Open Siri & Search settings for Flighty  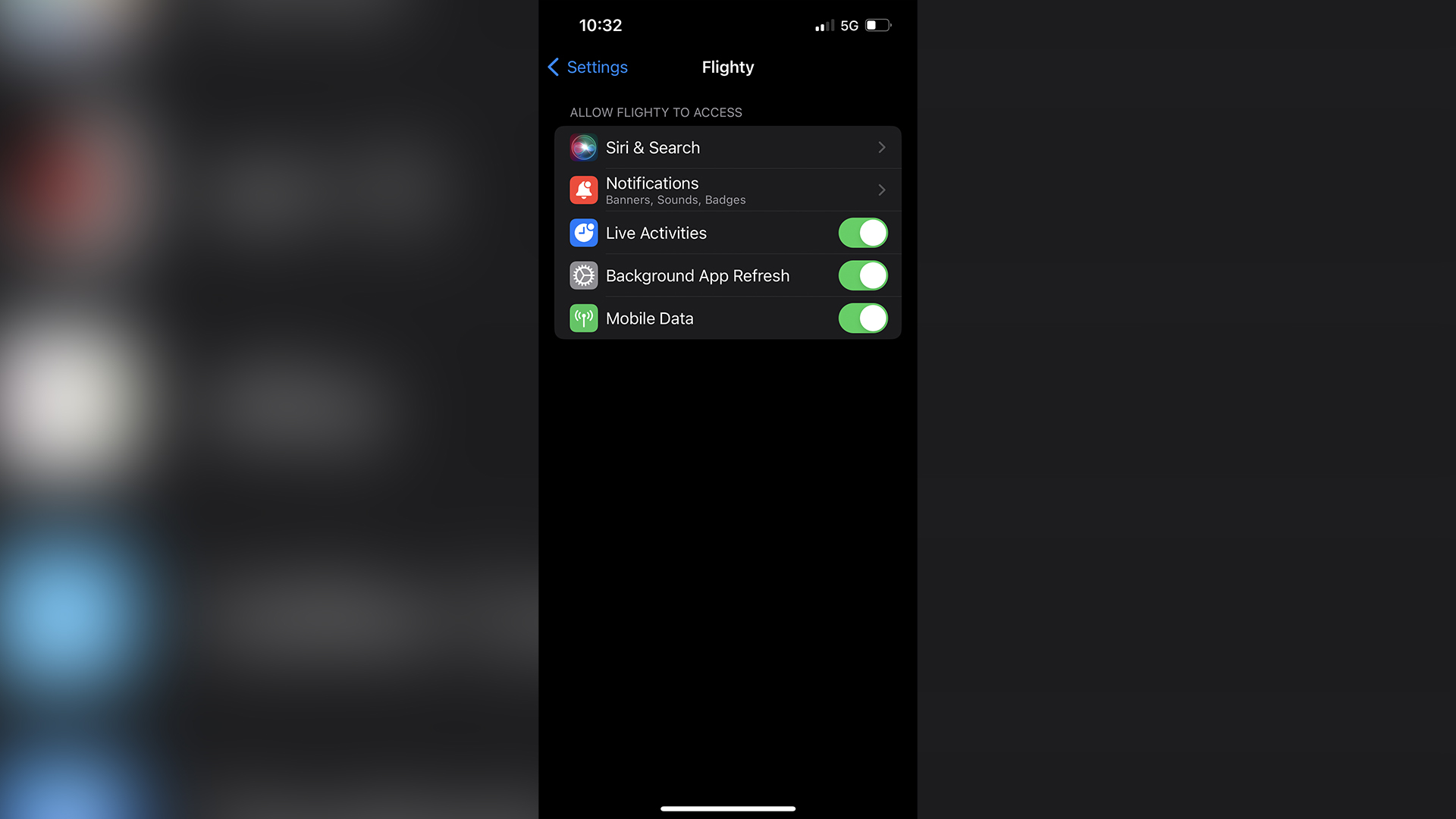727,147
